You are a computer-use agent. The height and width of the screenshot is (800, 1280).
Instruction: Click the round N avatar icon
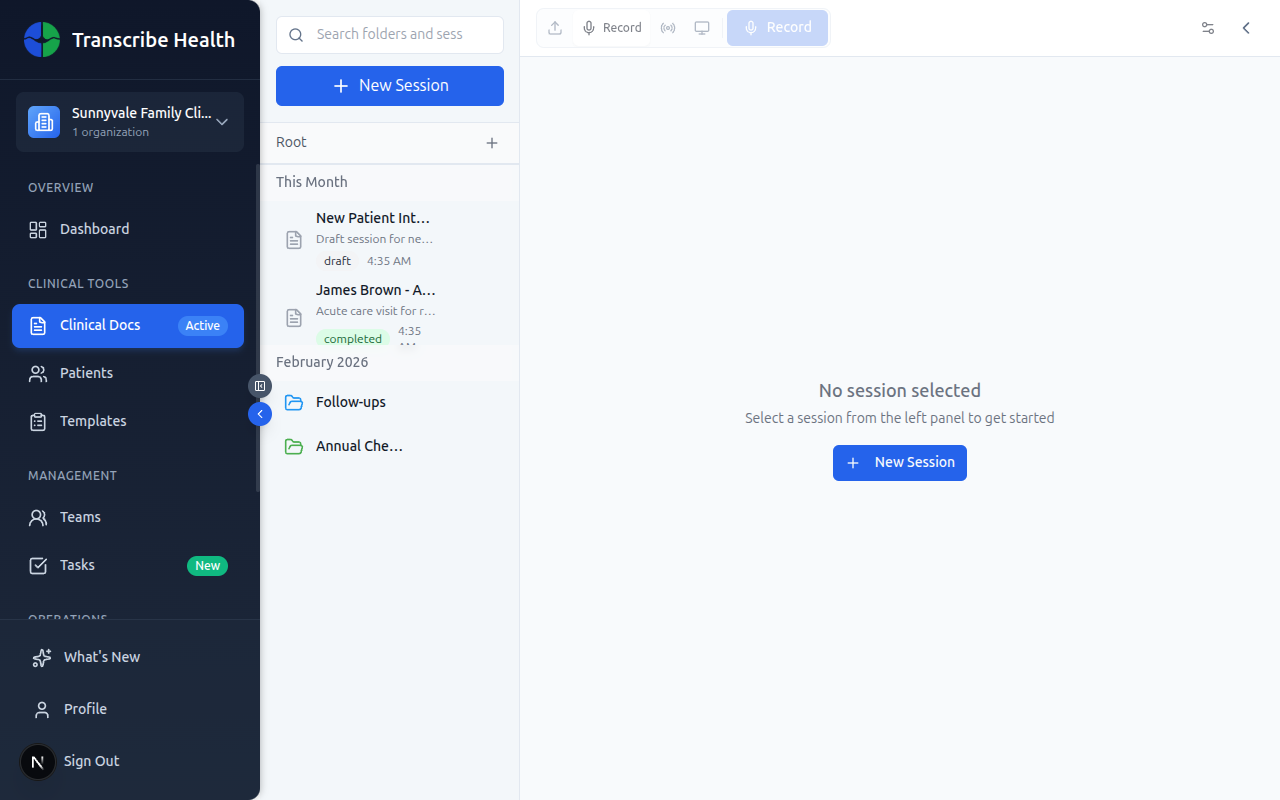38,762
